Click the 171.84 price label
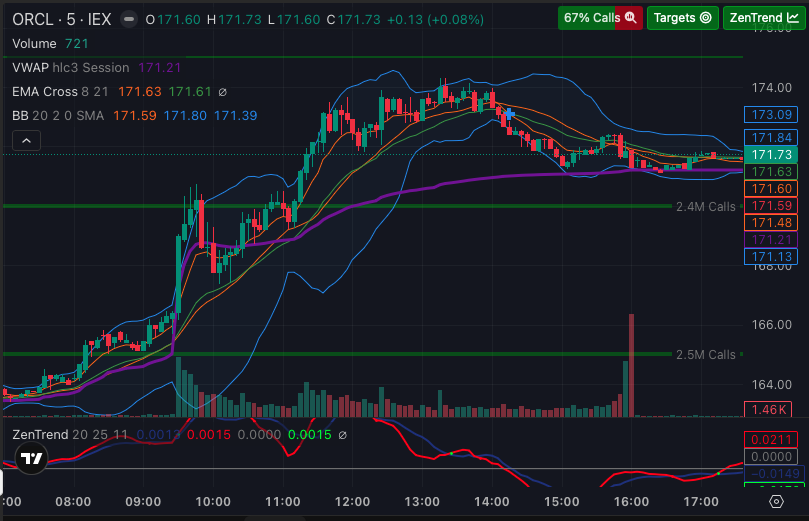Viewport: 809px width, 521px height. click(771, 138)
